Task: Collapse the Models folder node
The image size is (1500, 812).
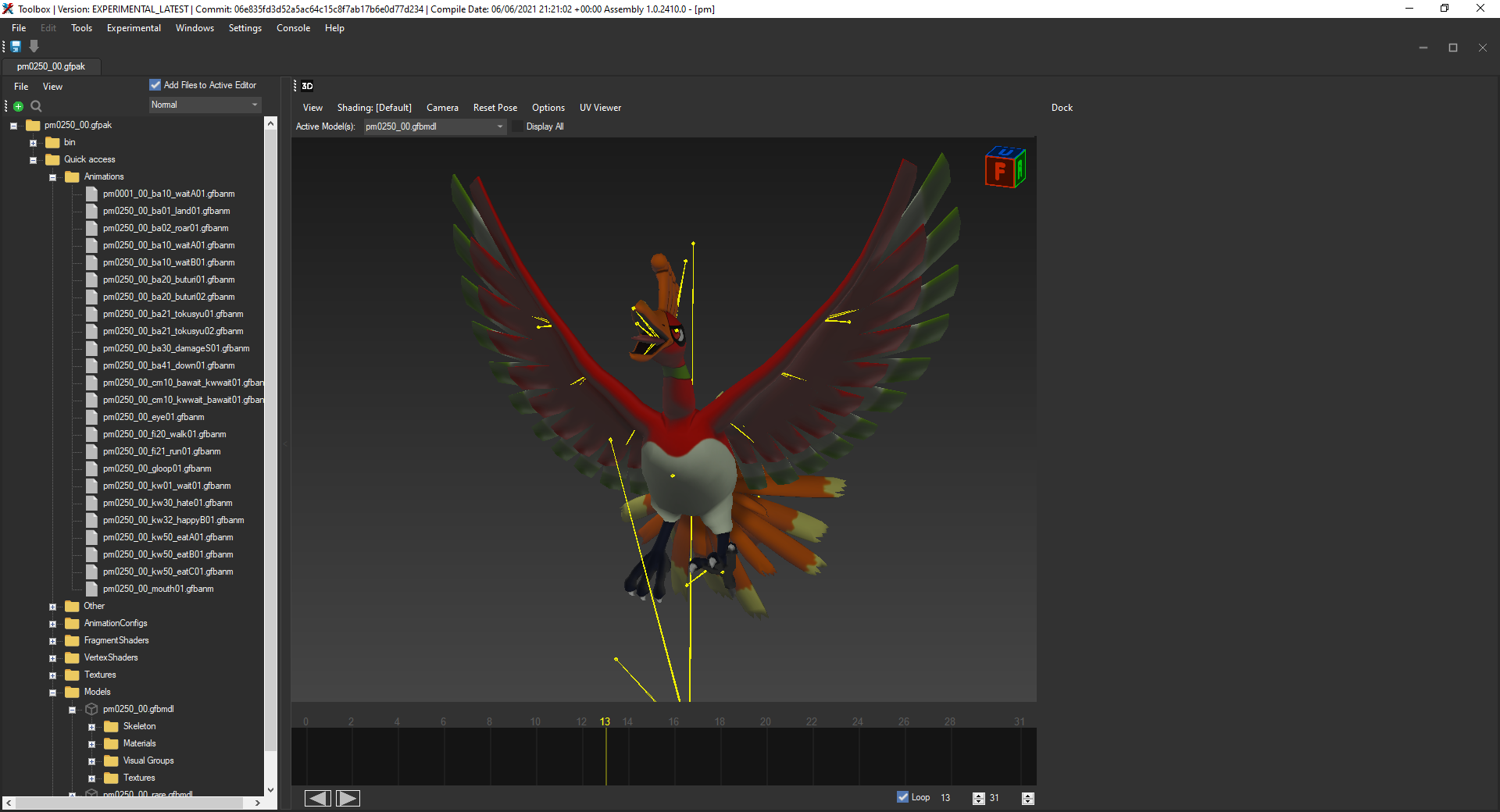Action: tap(52, 693)
